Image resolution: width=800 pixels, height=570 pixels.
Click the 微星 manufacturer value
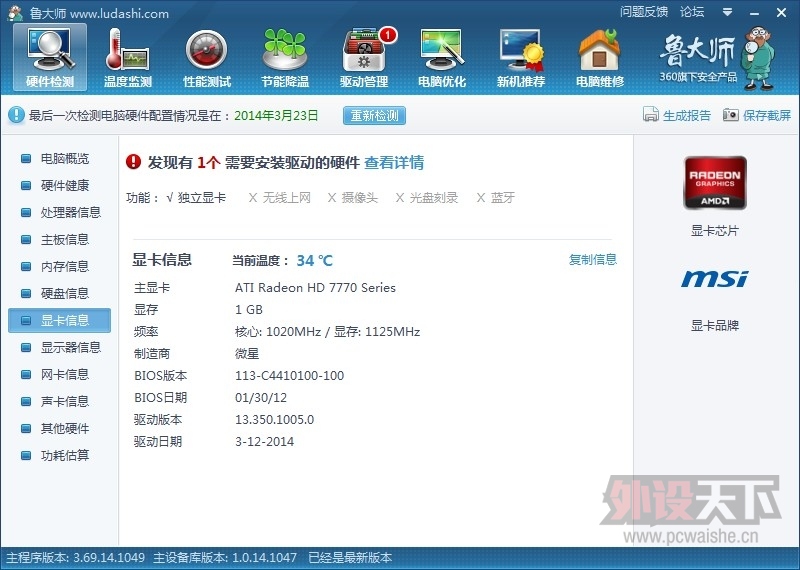247,354
